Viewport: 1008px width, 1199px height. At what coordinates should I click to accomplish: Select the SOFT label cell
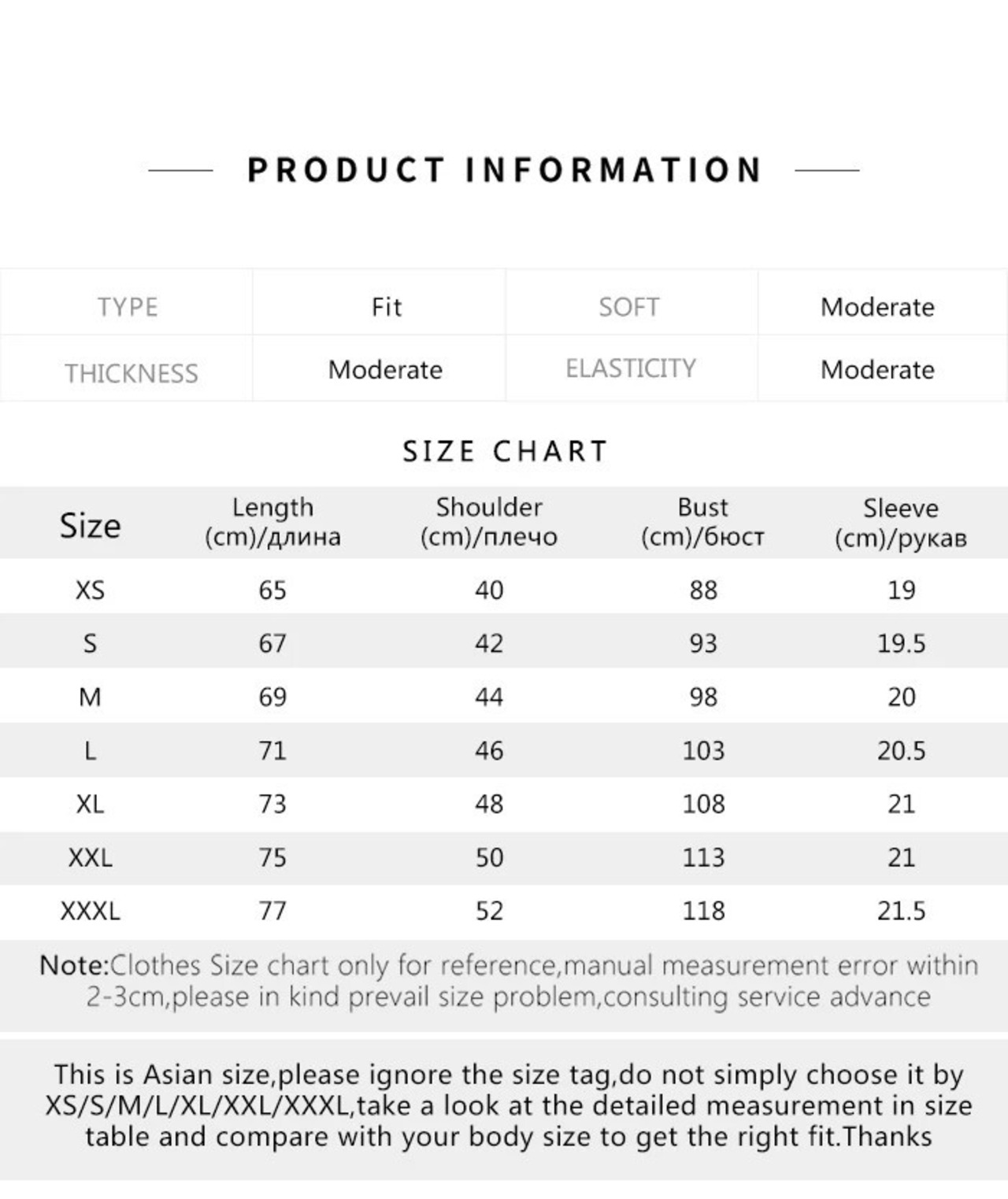point(628,306)
